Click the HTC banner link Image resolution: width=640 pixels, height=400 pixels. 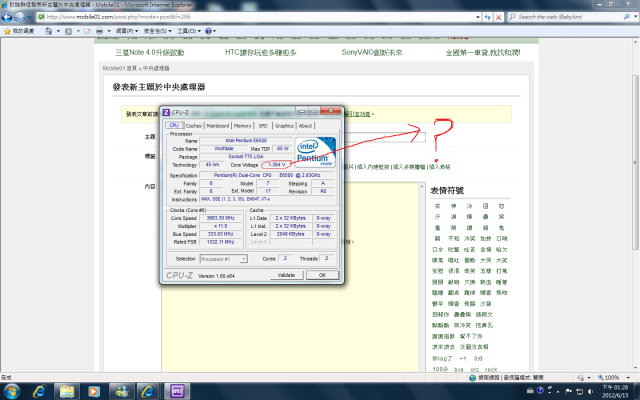pos(260,52)
